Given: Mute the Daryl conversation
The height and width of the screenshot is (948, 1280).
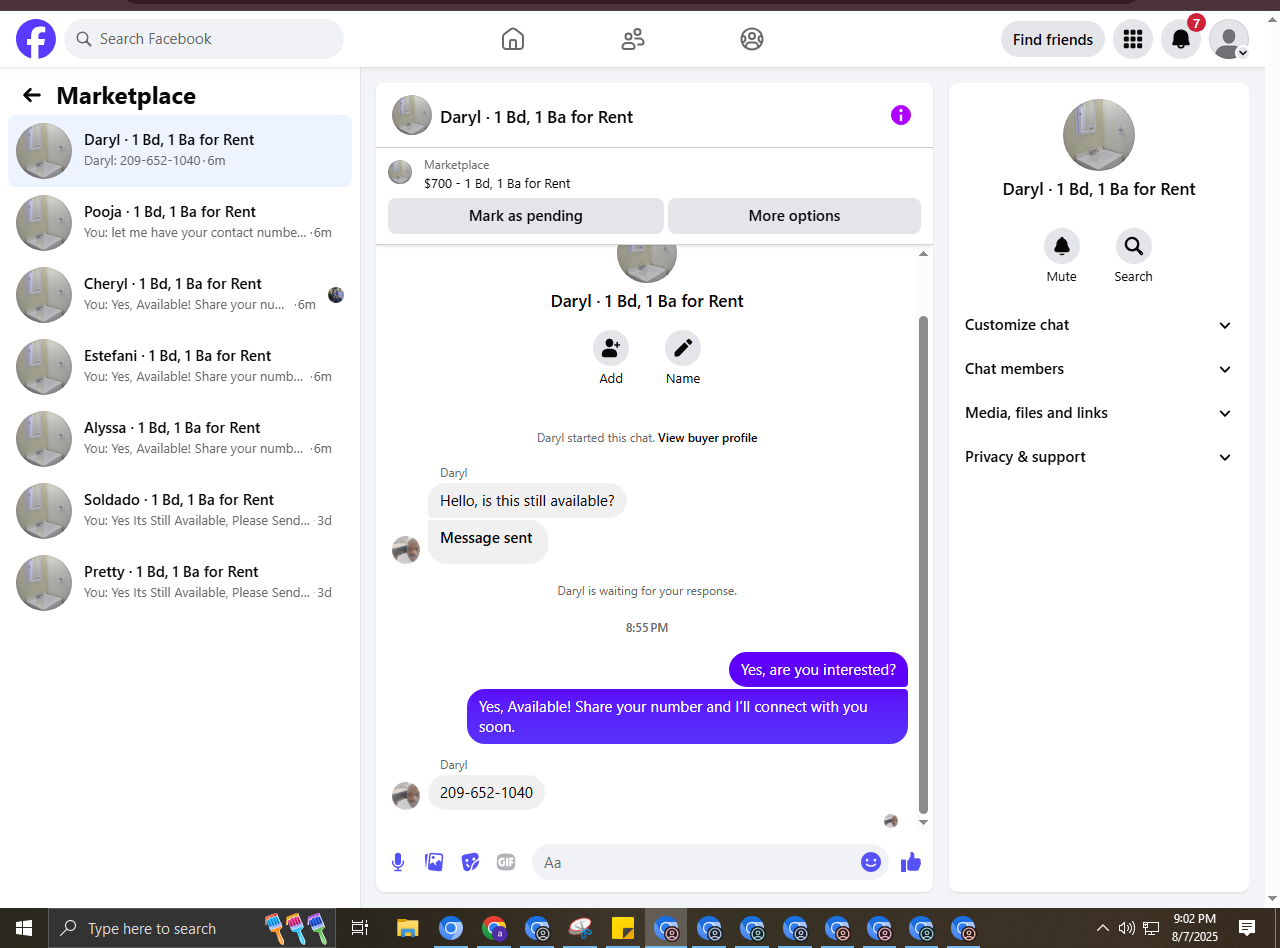Looking at the screenshot, I should tap(1062, 246).
